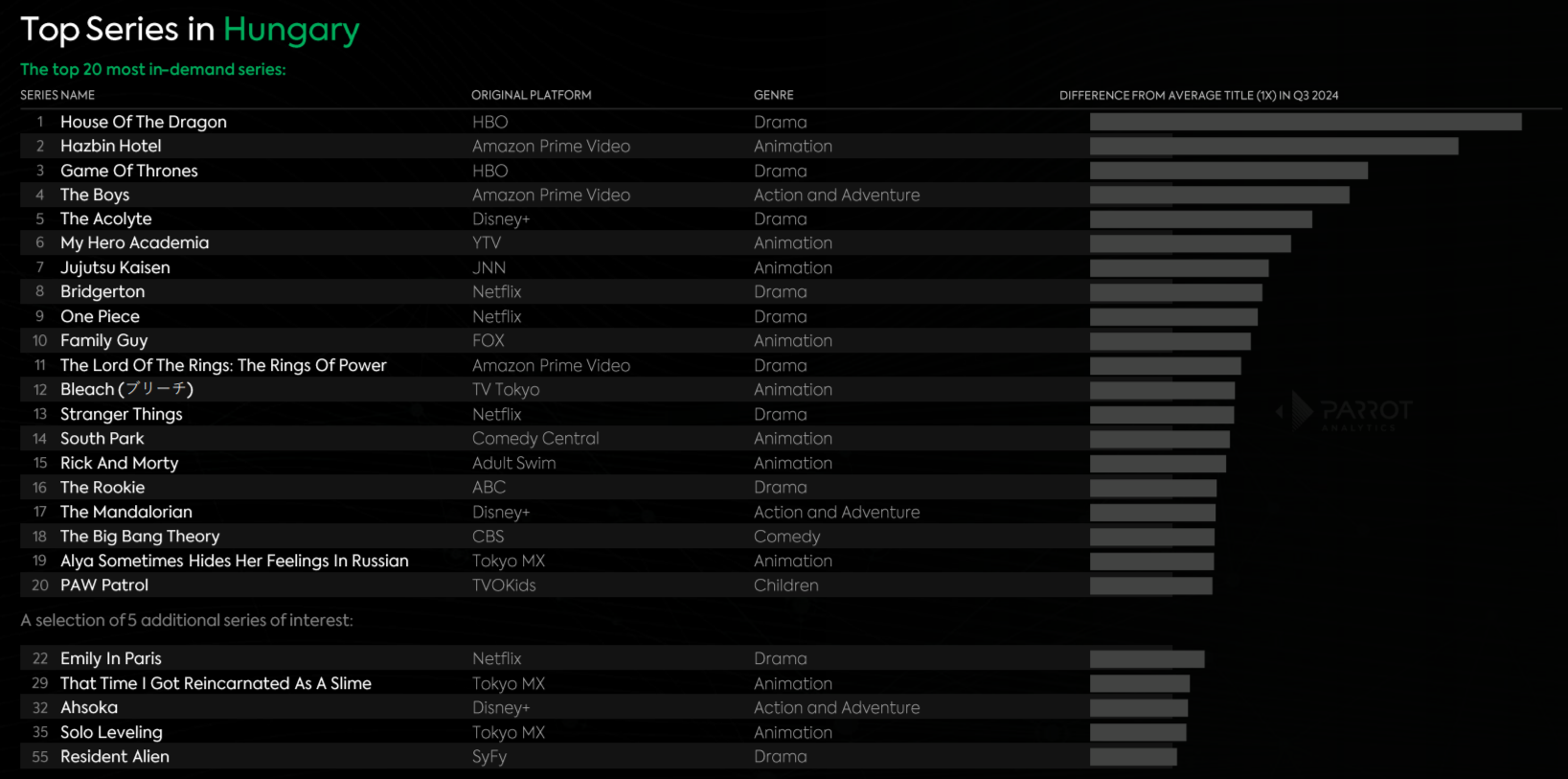Select the 'PAW Patrol' series name

point(104,585)
